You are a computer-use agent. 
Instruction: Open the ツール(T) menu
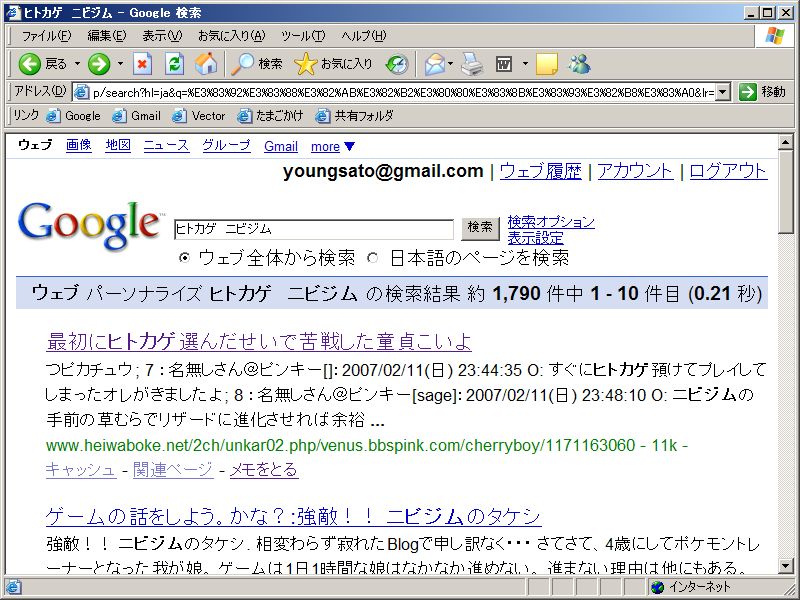(303, 36)
